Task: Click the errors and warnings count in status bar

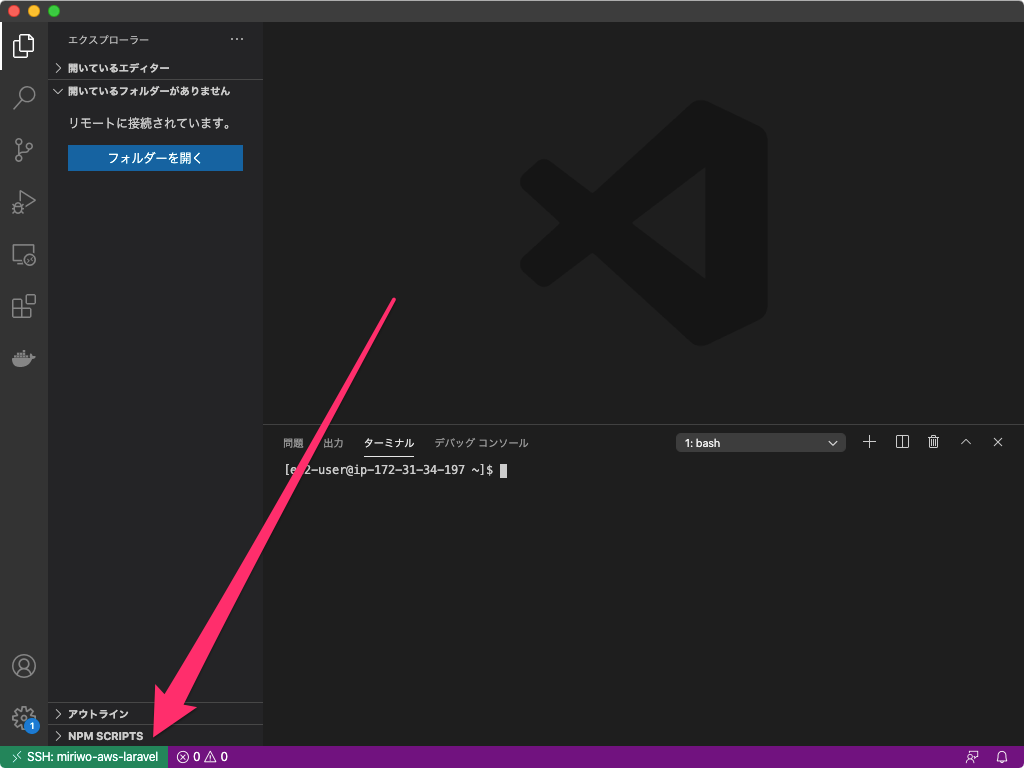Action: pos(203,757)
